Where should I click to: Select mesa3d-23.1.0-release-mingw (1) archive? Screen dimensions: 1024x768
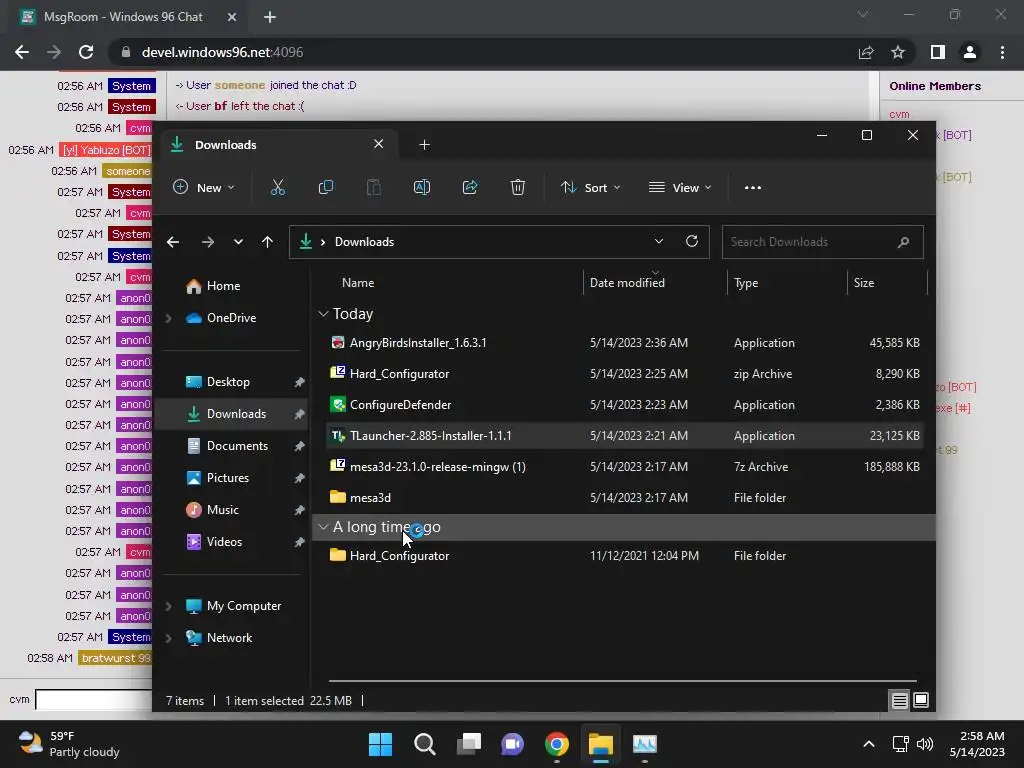click(624, 467)
